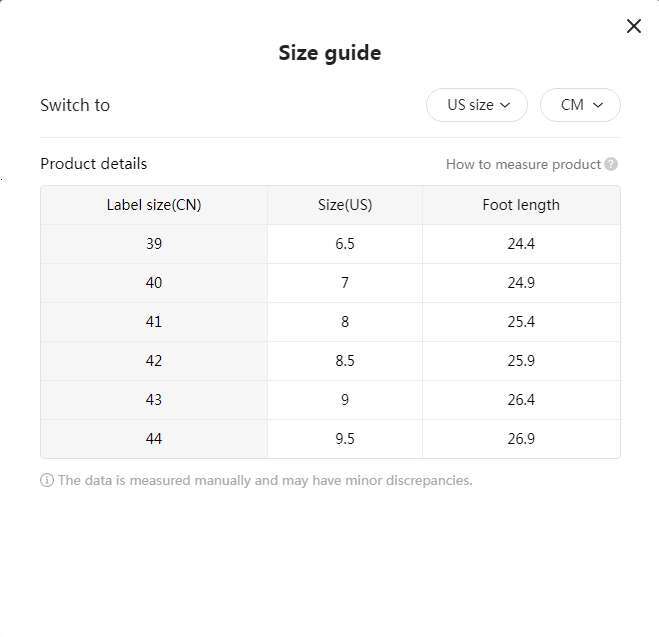Click the question mark help icon

(611, 164)
